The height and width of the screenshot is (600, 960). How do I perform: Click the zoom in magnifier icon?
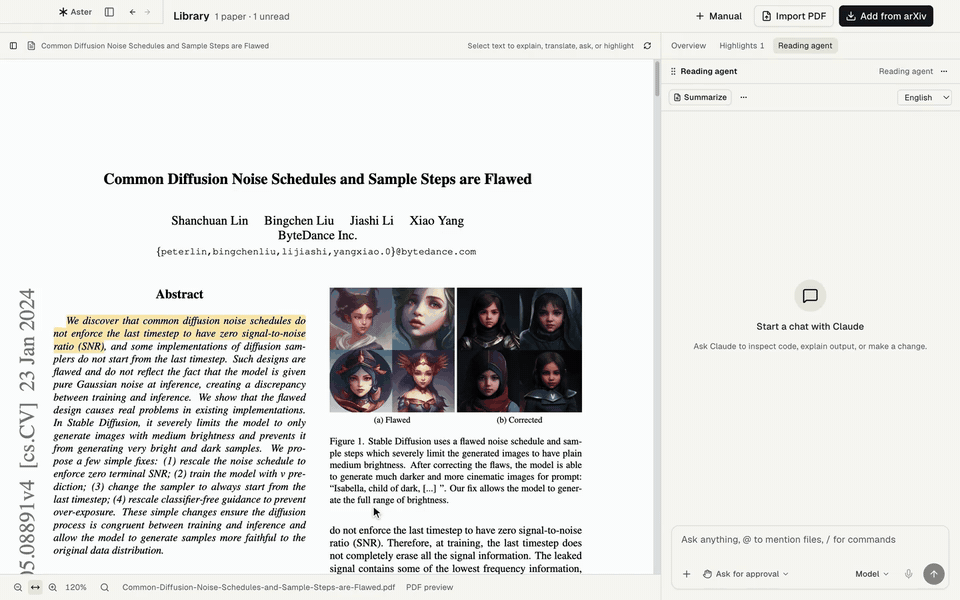coord(53,587)
